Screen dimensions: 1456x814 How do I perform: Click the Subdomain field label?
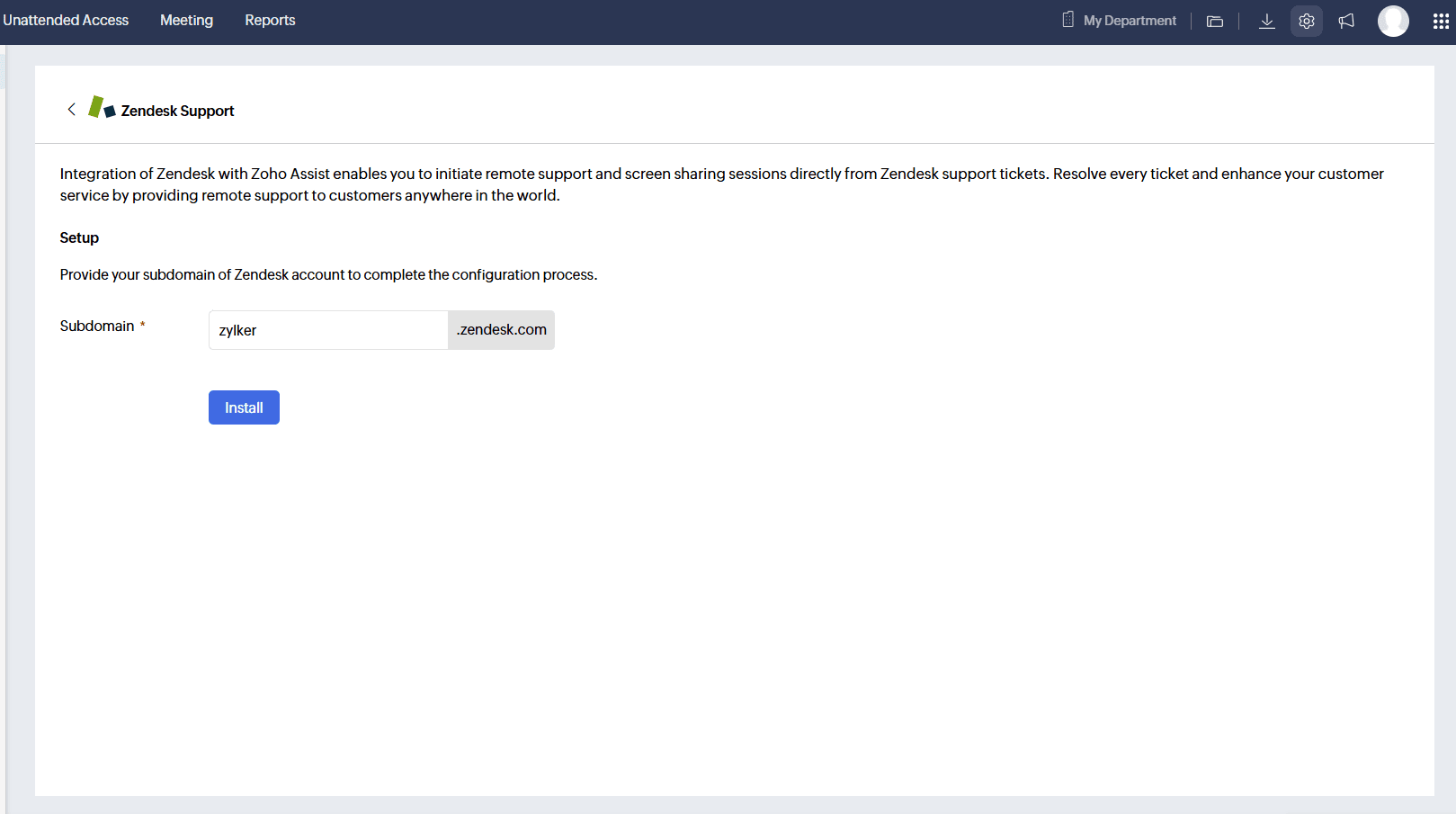point(97,326)
